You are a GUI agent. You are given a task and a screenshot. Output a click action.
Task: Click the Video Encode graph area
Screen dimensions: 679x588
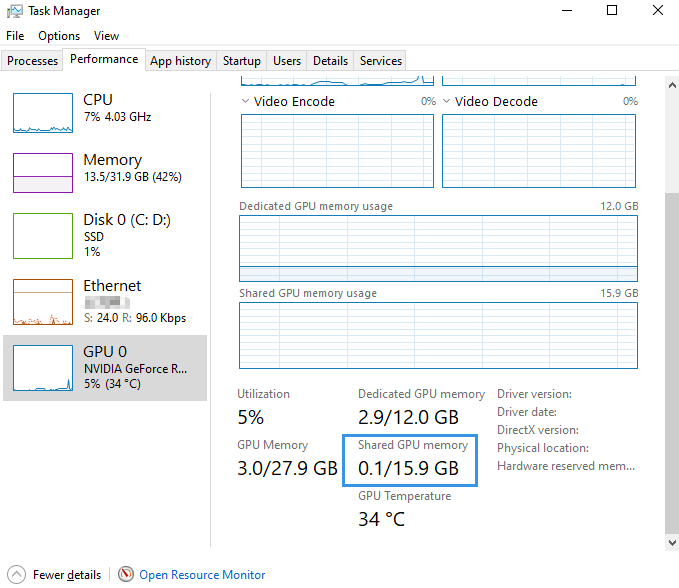(337, 151)
